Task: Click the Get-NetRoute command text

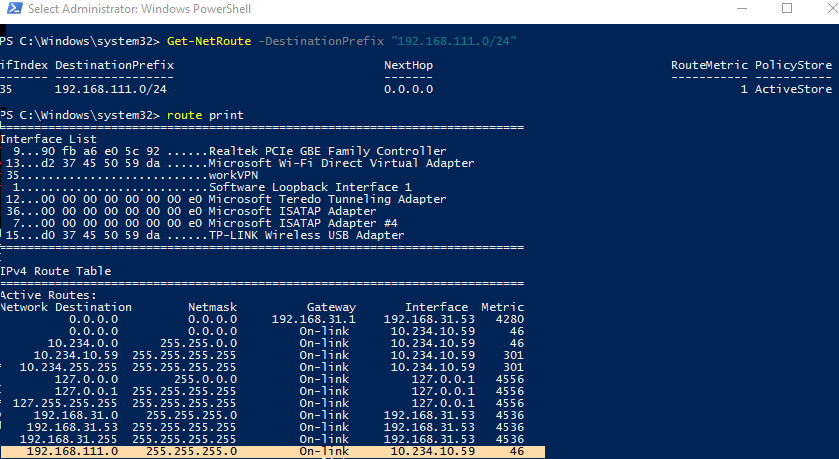Action: (x=209, y=41)
